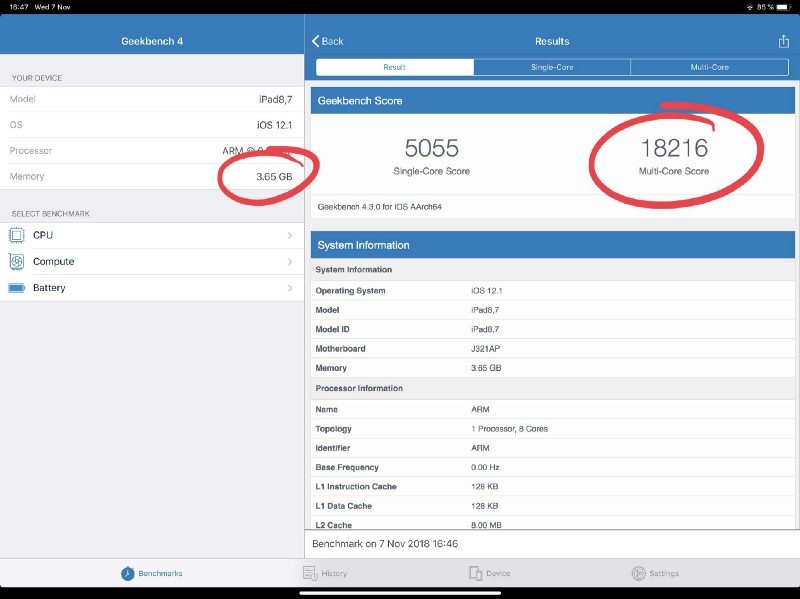Tap the Benchmarks stopwatch icon
Image resolution: width=800 pixels, height=599 pixels.
[x=128, y=573]
